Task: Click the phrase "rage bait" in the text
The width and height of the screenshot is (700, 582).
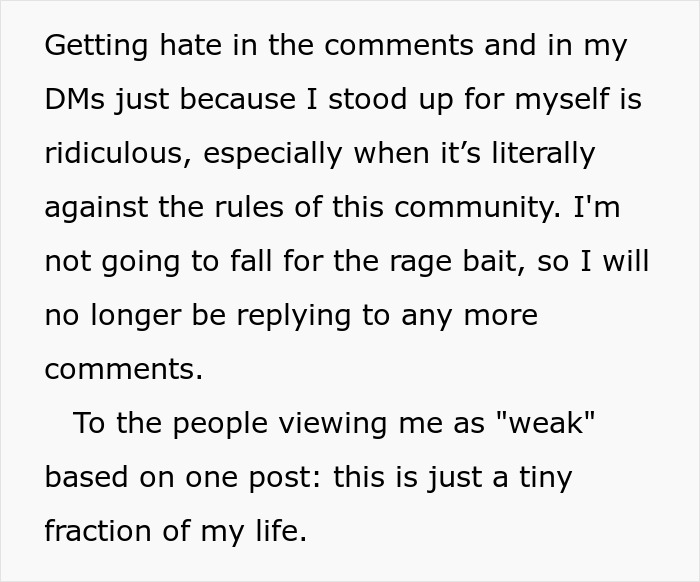Action: pyautogui.click(x=455, y=262)
